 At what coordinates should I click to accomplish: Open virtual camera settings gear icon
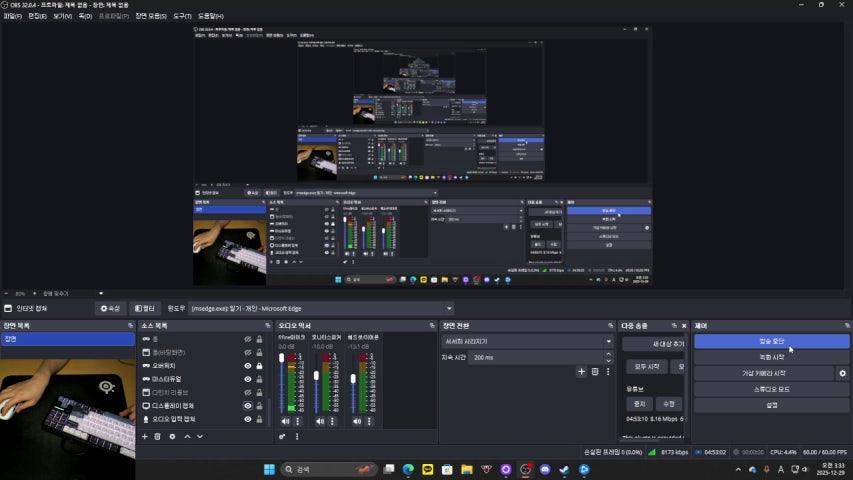842,373
